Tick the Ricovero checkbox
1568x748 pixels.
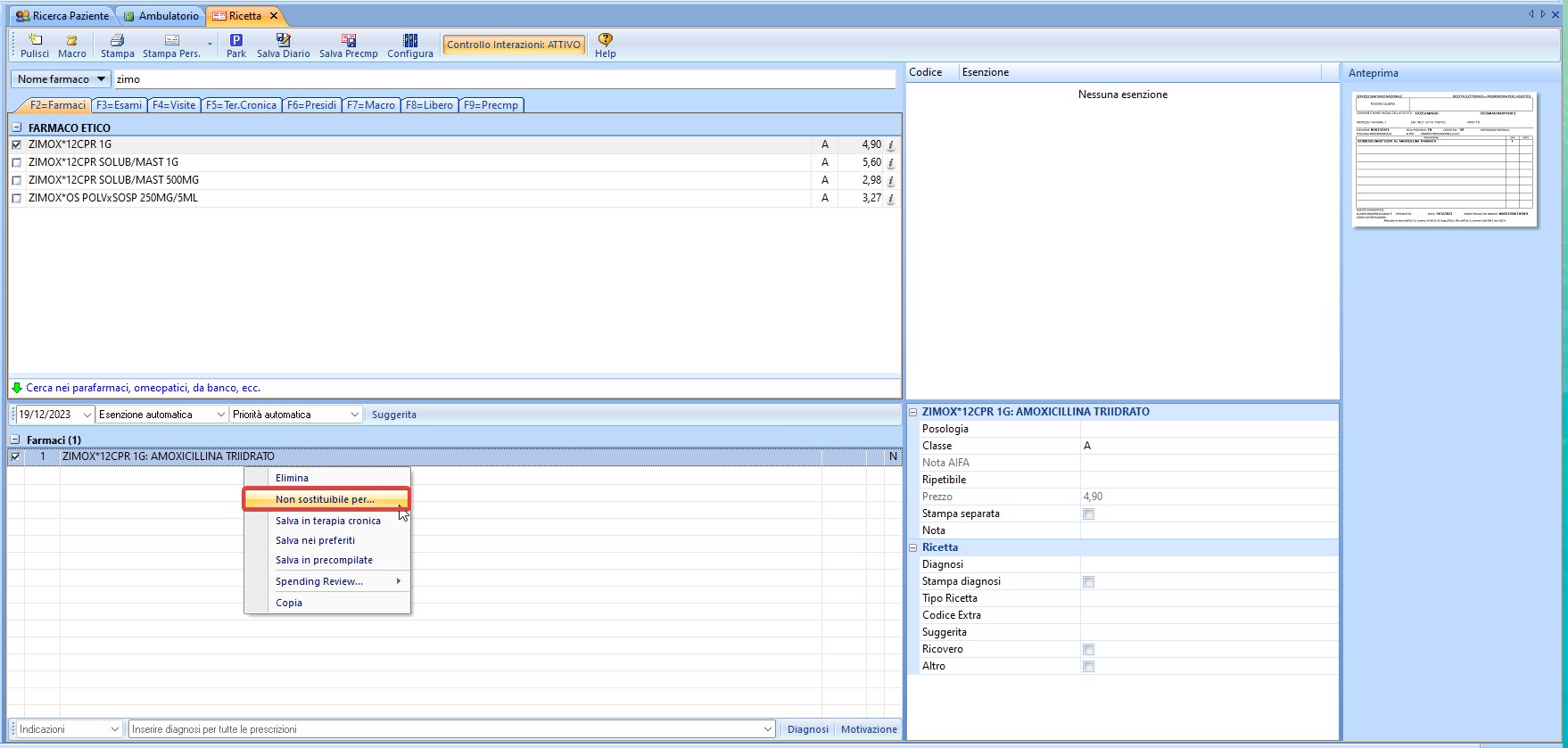click(1088, 650)
